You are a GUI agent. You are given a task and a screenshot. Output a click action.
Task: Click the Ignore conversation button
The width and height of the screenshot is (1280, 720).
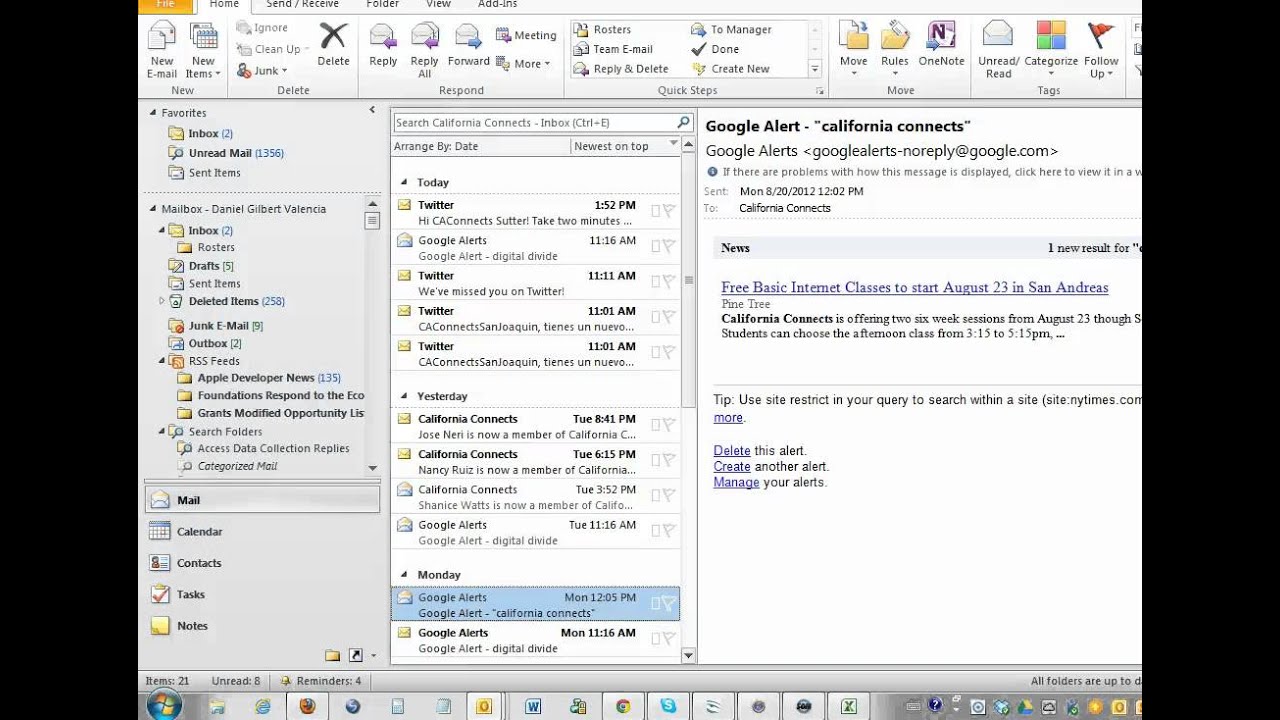click(x=263, y=28)
